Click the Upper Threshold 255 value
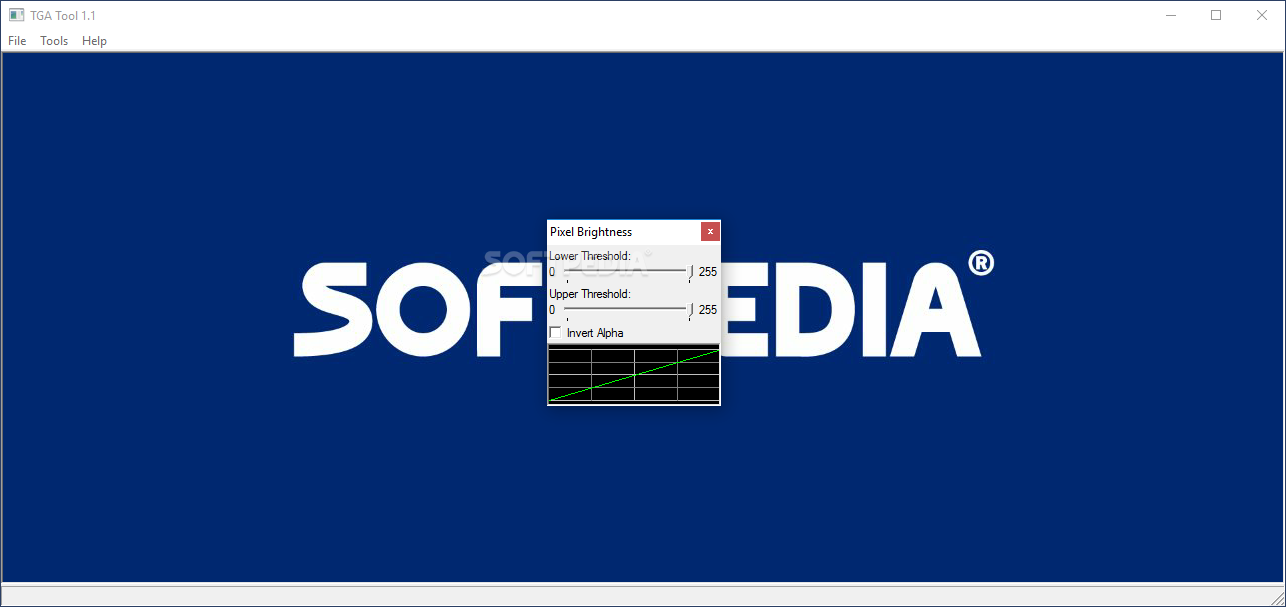Screen dimensions: 1286x607 click(708, 310)
